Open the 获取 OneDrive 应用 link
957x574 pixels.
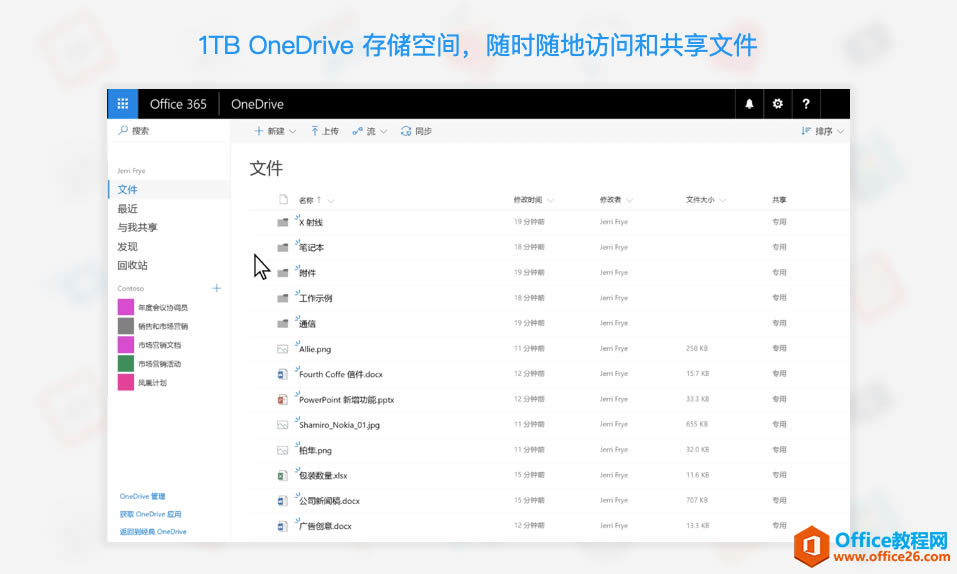pyautogui.click(x=150, y=514)
